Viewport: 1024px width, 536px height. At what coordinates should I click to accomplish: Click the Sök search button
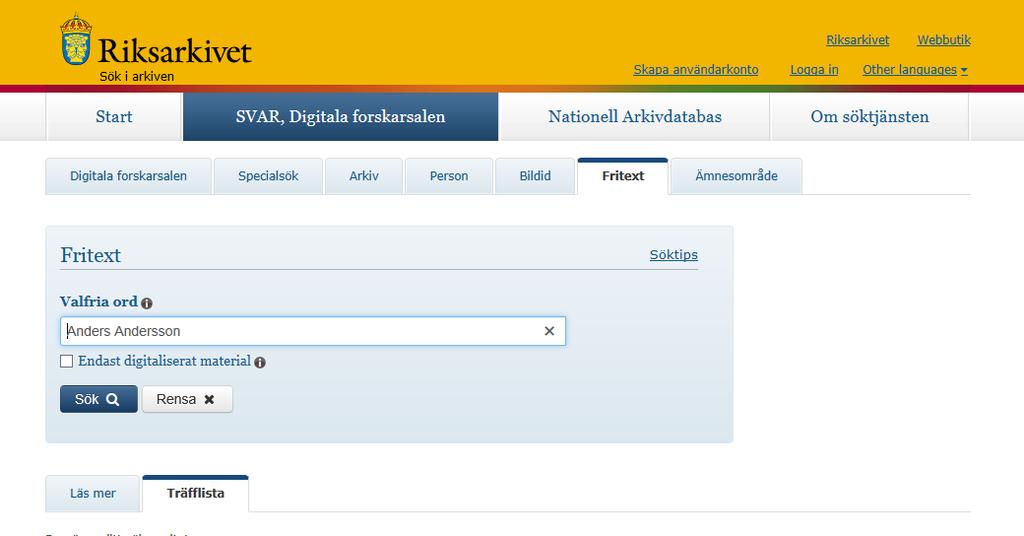click(x=99, y=399)
